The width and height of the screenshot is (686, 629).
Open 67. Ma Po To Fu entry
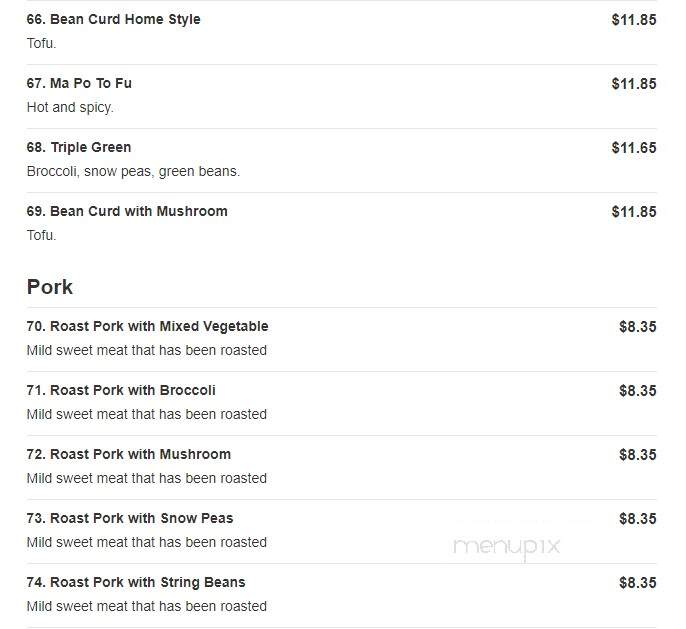[x=79, y=83]
